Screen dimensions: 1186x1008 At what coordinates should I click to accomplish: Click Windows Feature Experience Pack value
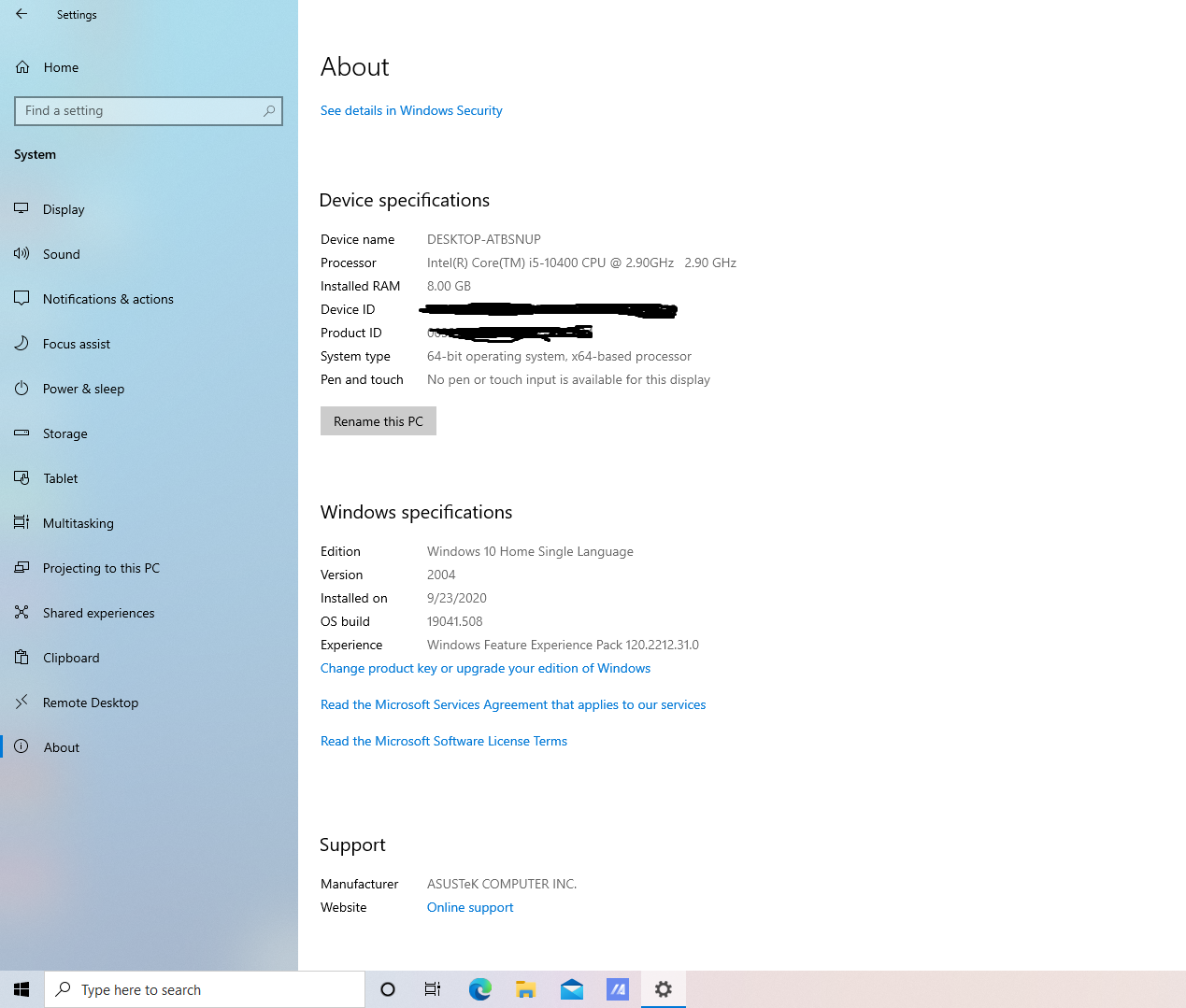(563, 645)
